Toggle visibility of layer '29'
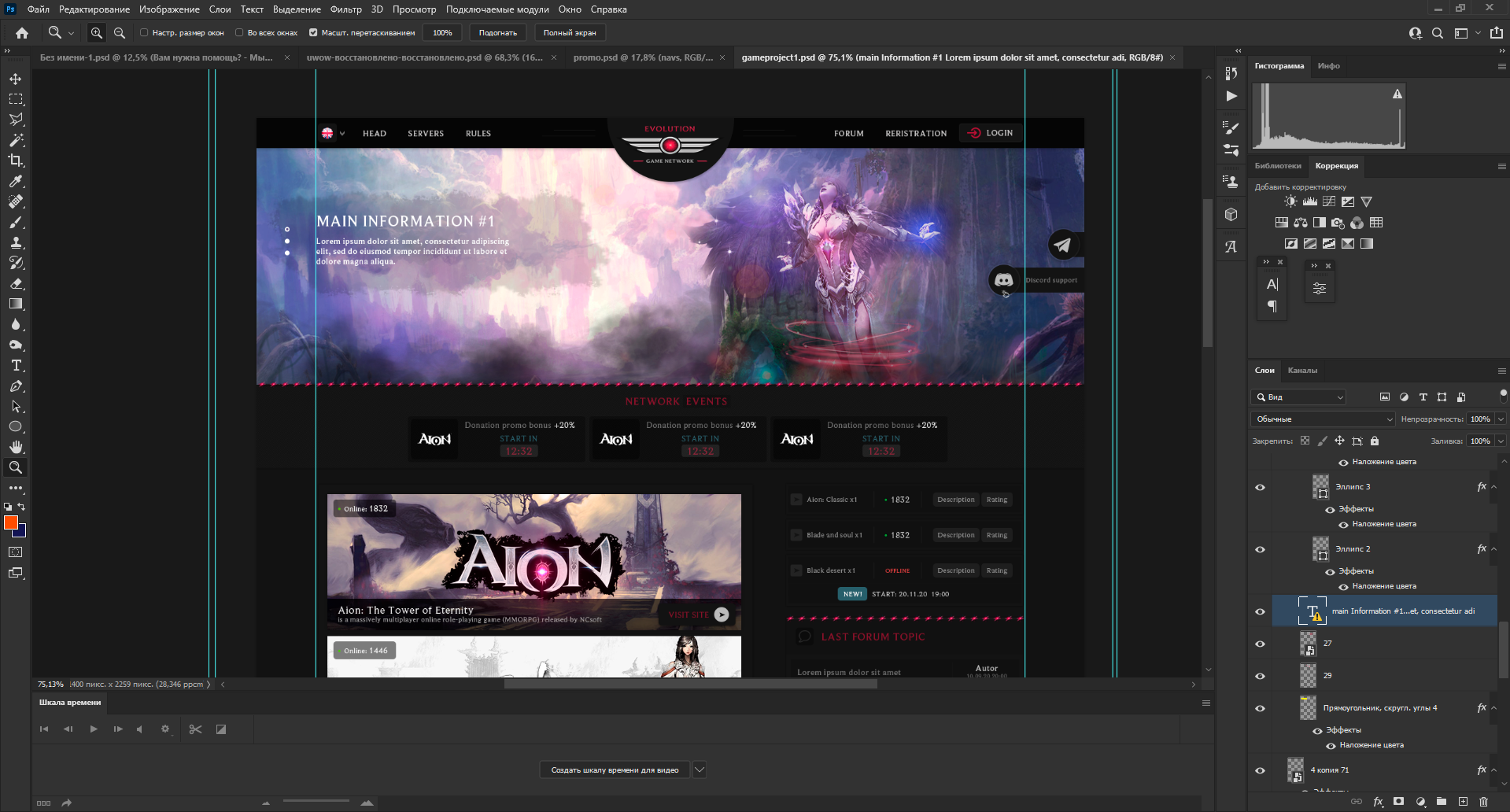This screenshot has width=1510, height=812. (x=1260, y=676)
